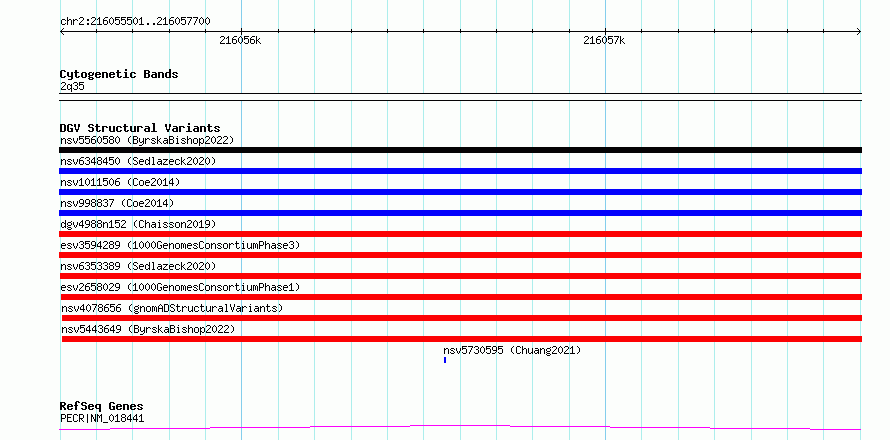Image resolution: width=890 pixels, height=440 pixels.
Task: Click the black nsv5560580 variant bar
Action: pyautogui.click(x=460, y=150)
